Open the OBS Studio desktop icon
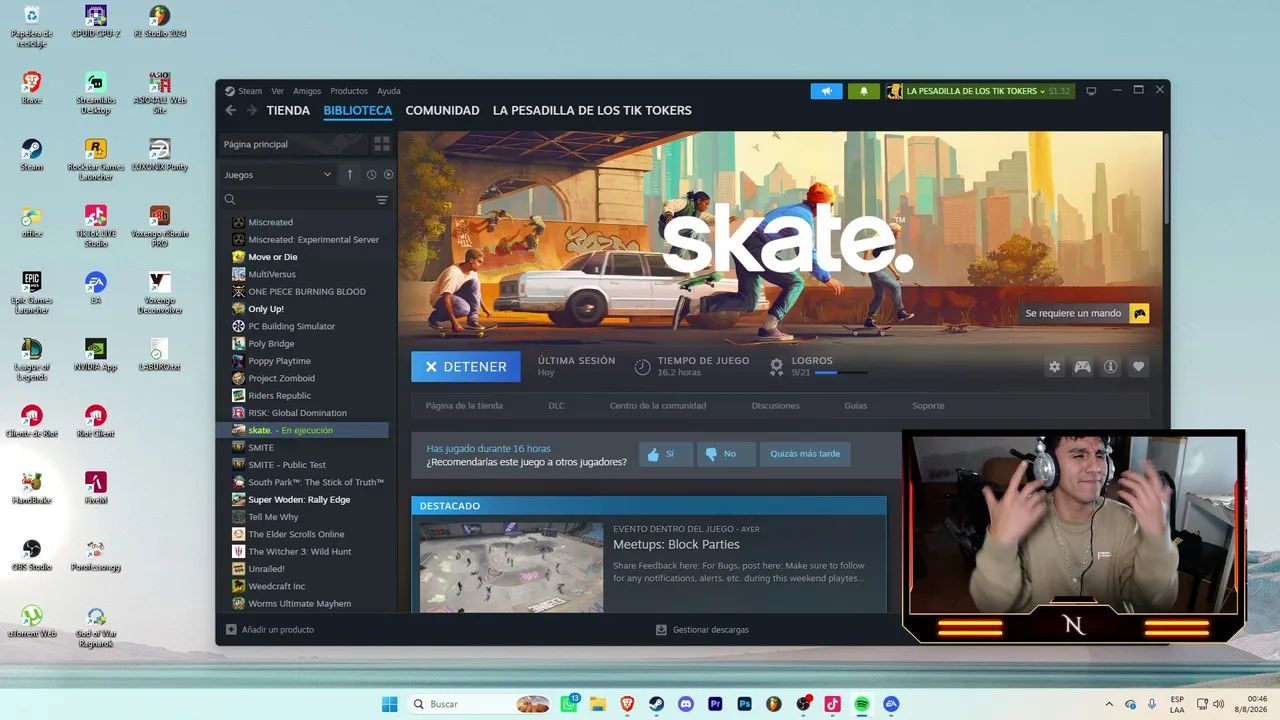Screen dimensions: 1280x720 pos(32,556)
